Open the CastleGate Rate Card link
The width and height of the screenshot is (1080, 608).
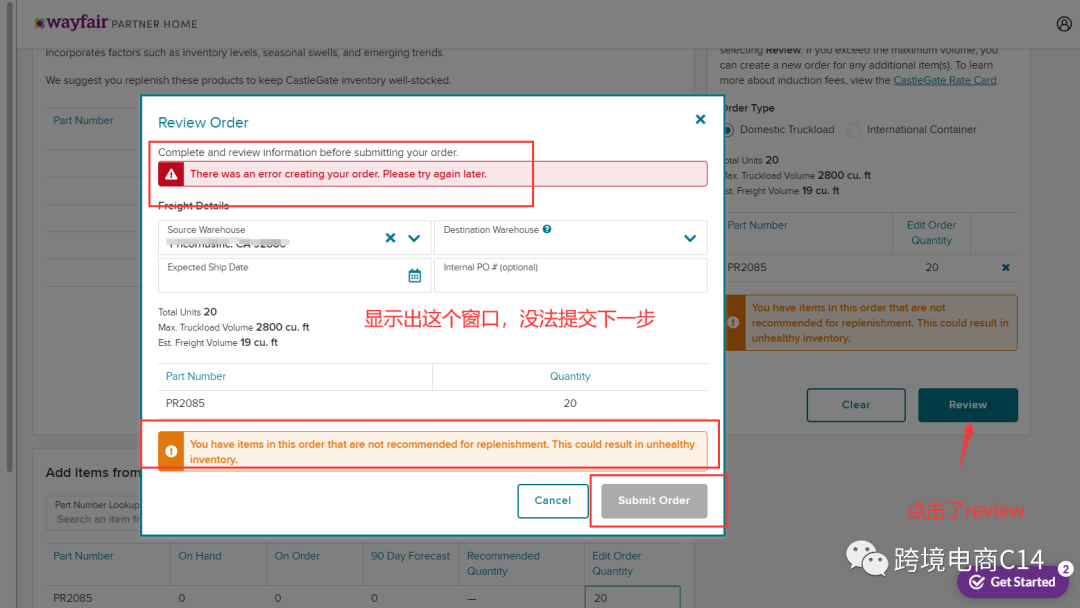tap(944, 79)
